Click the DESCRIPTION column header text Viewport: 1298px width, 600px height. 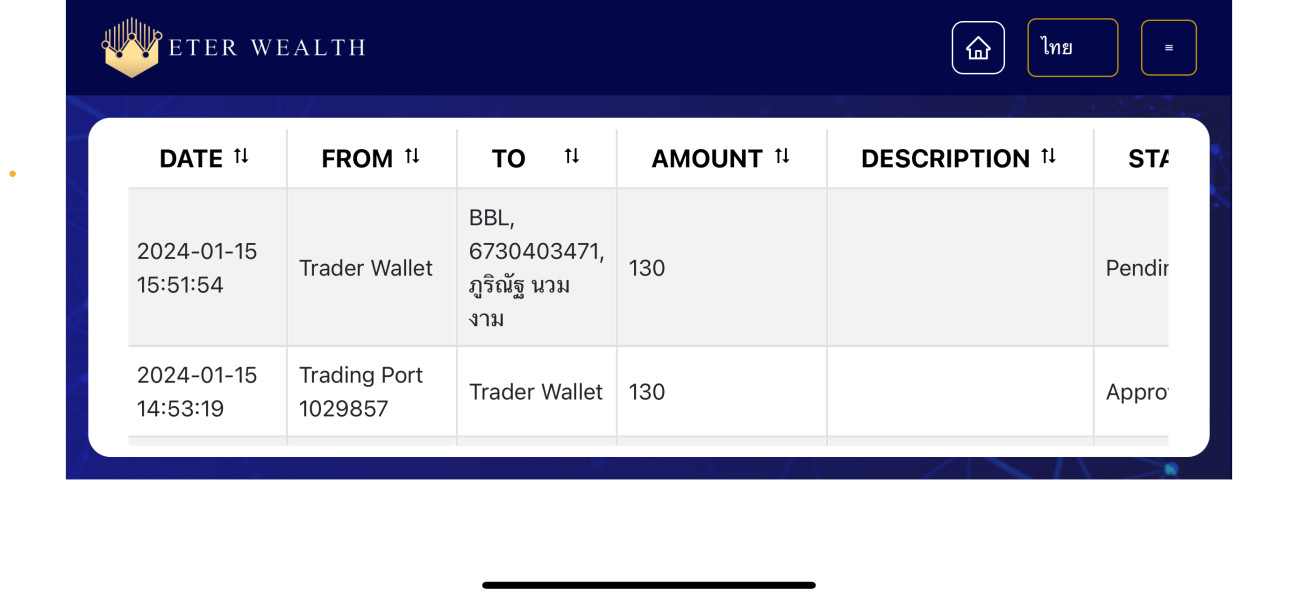(x=945, y=159)
